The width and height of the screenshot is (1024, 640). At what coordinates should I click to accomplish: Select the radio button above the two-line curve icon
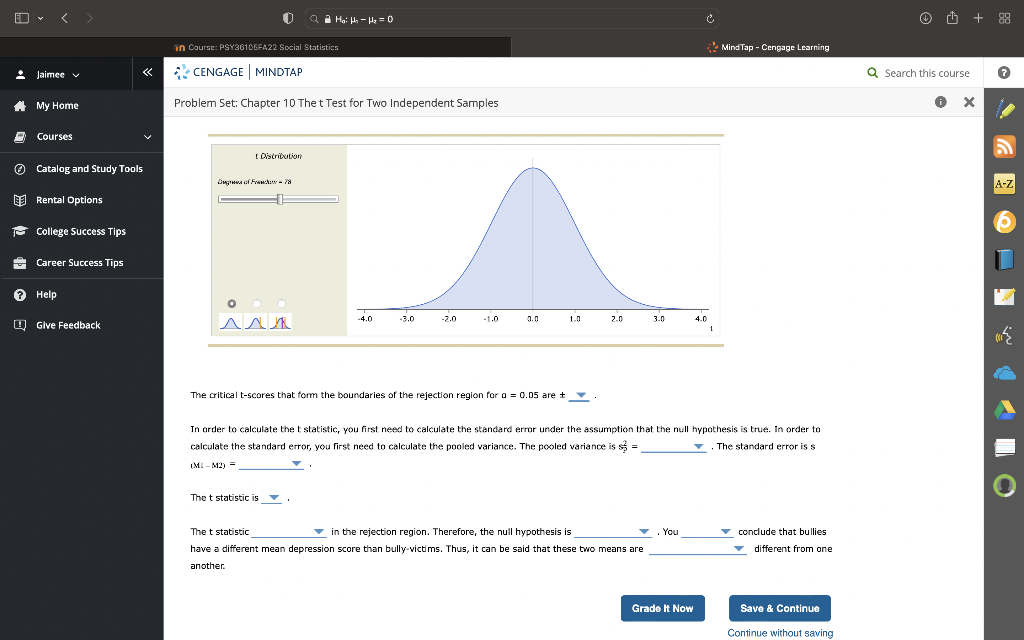coord(281,304)
